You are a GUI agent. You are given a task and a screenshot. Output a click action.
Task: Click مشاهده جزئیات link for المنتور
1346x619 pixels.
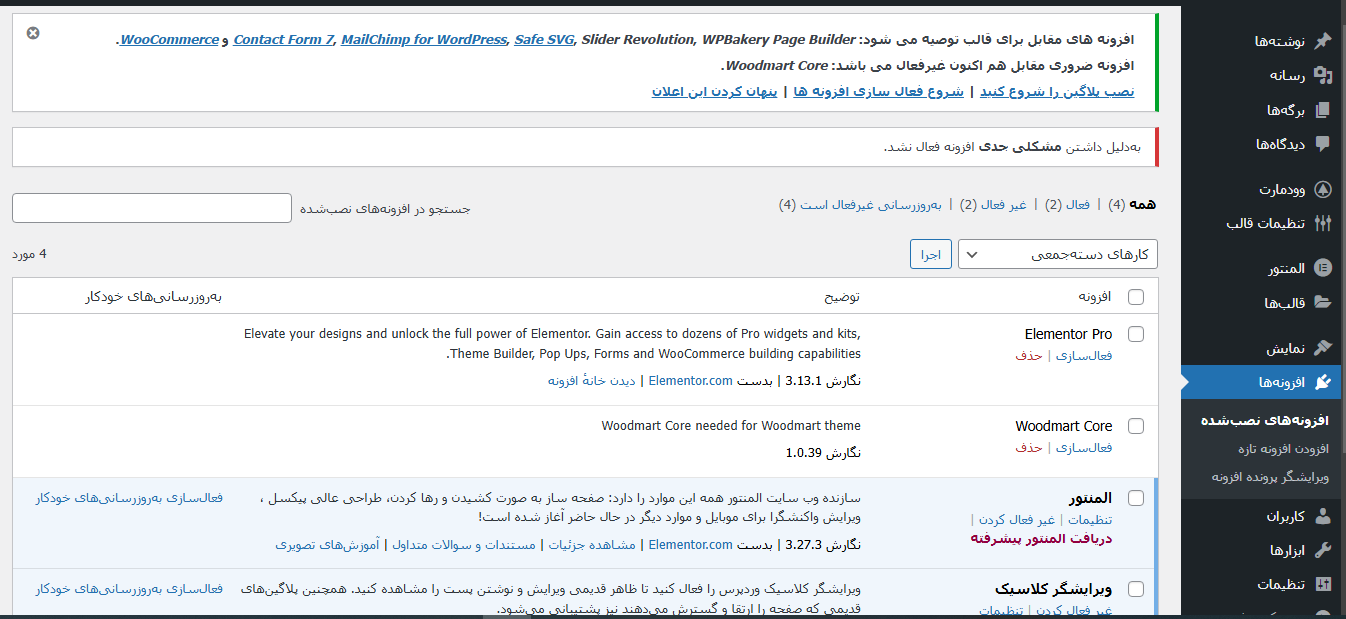point(590,544)
